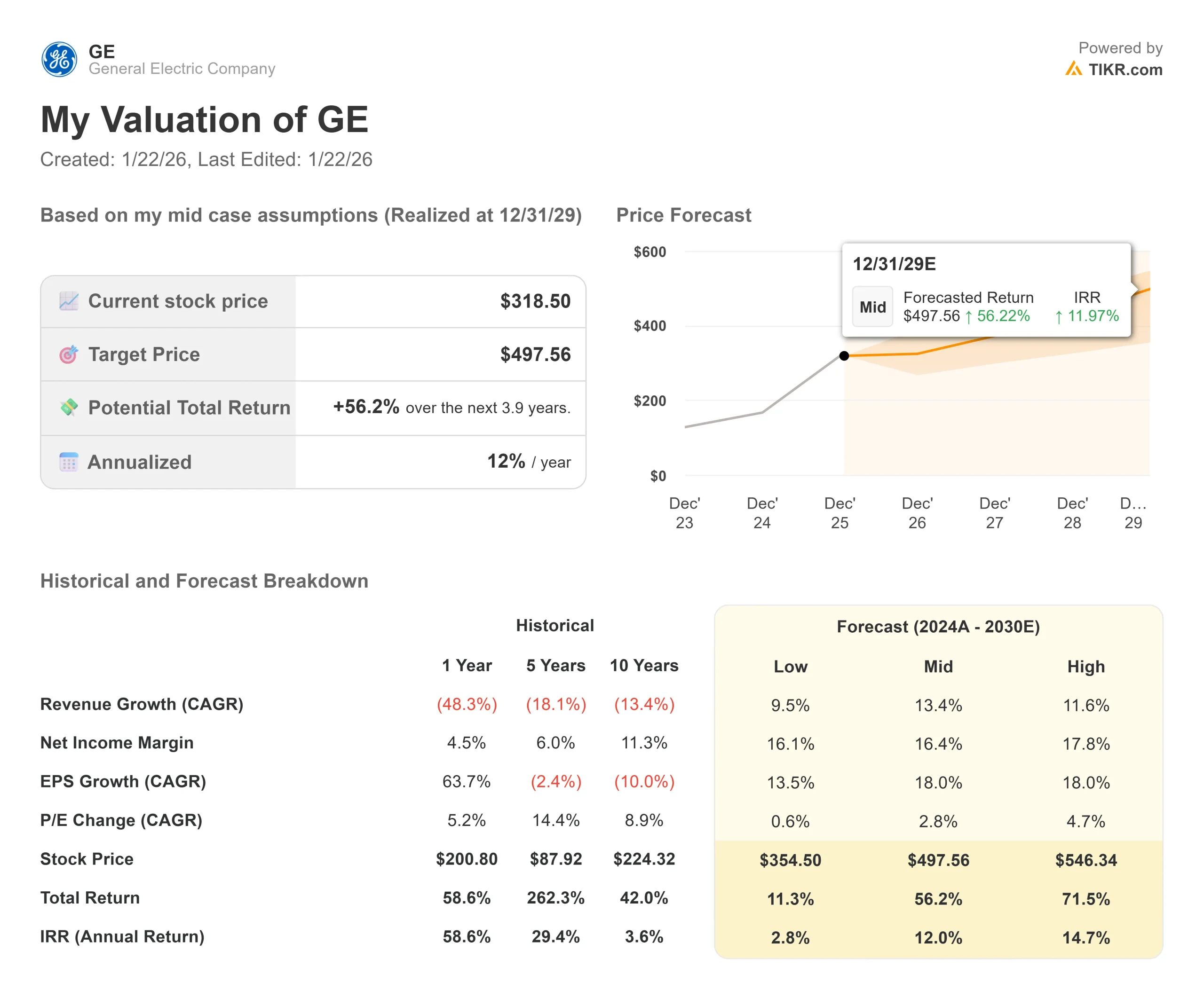Click the Mid badge in the chart tooltip
1204x990 pixels.
point(872,307)
